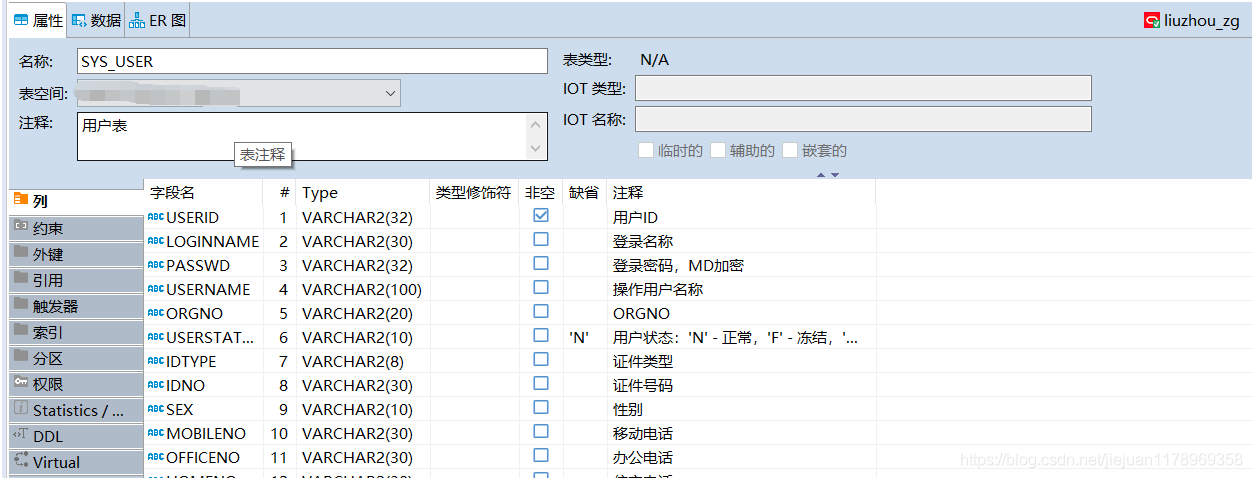Viewport: 1252px width, 478px height.
Task: Toggle the 非空 checkbox for USERID
Action: coord(541,216)
